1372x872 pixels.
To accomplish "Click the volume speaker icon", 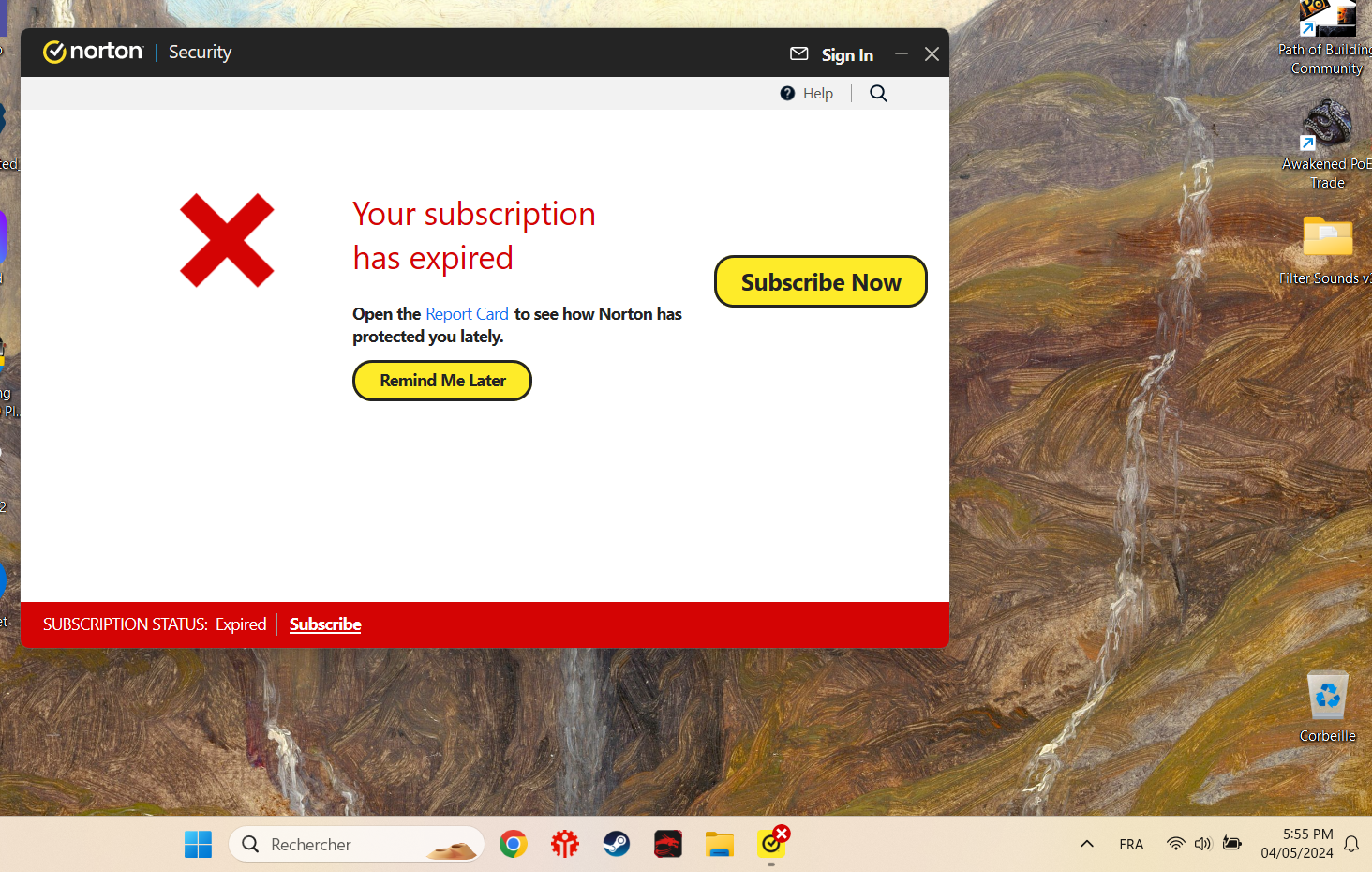I will point(1203,844).
